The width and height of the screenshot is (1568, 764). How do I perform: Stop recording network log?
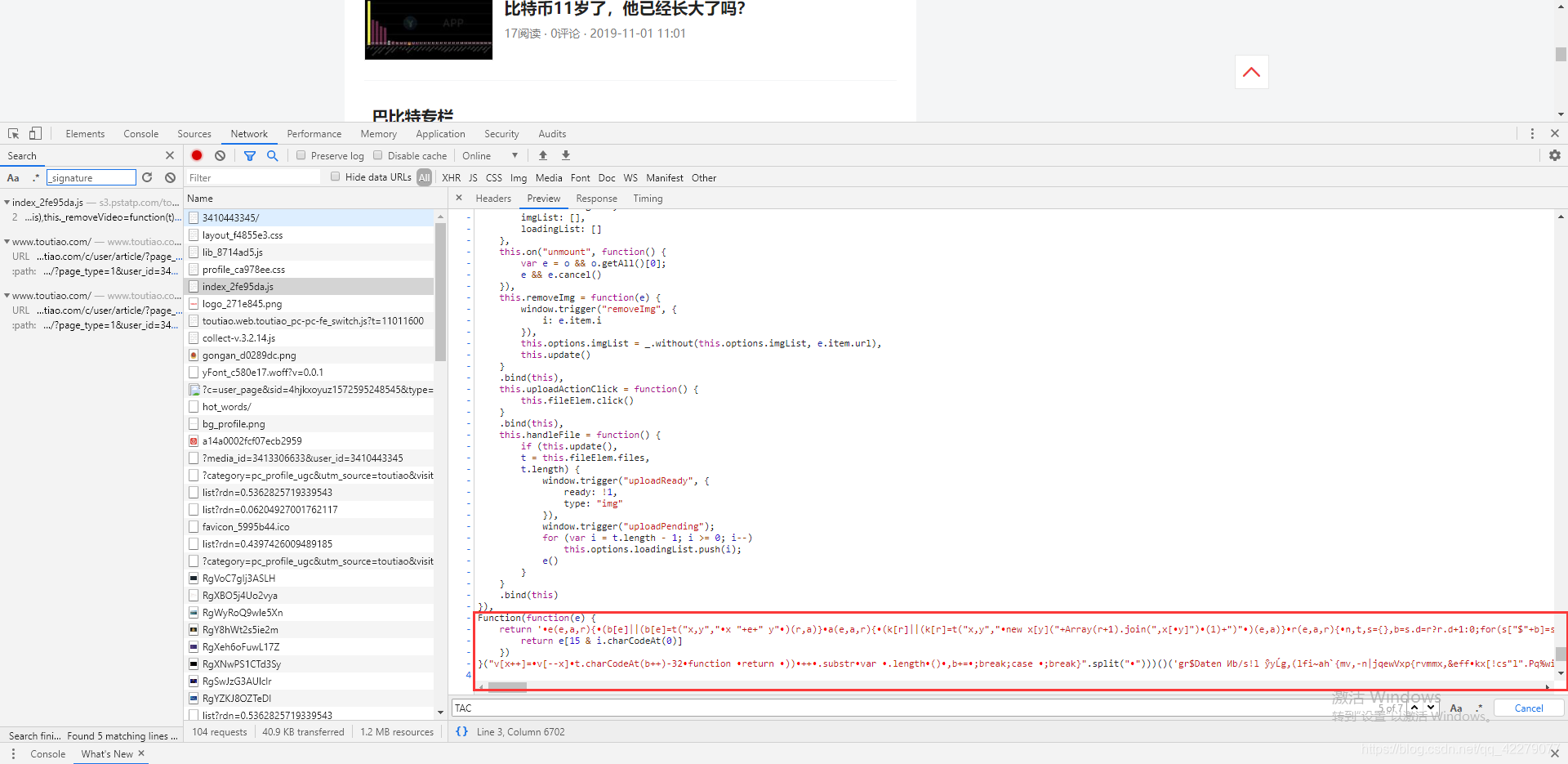197,155
